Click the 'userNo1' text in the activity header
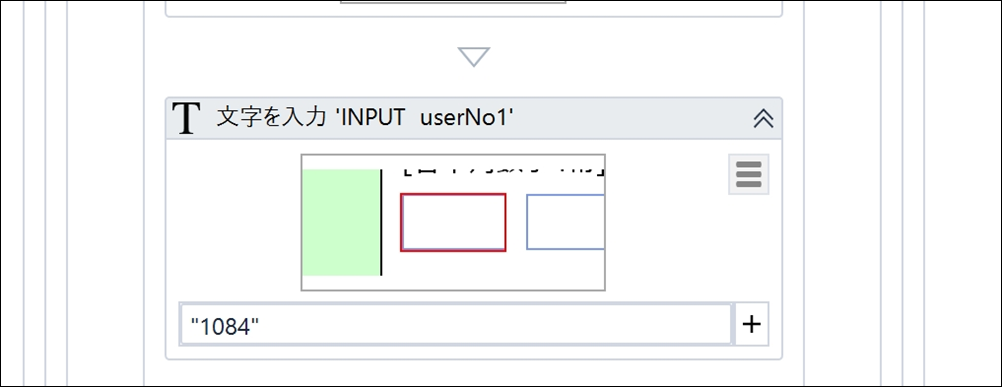The width and height of the screenshot is (1002, 387). (466, 118)
